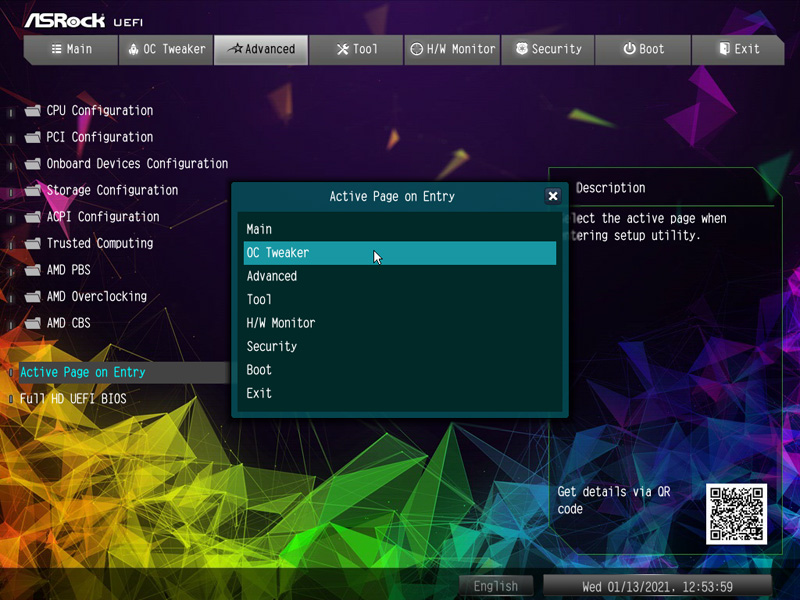Click the list icon on Main tab
This screenshot has width=800, height=600.
[x=56, y=49]
